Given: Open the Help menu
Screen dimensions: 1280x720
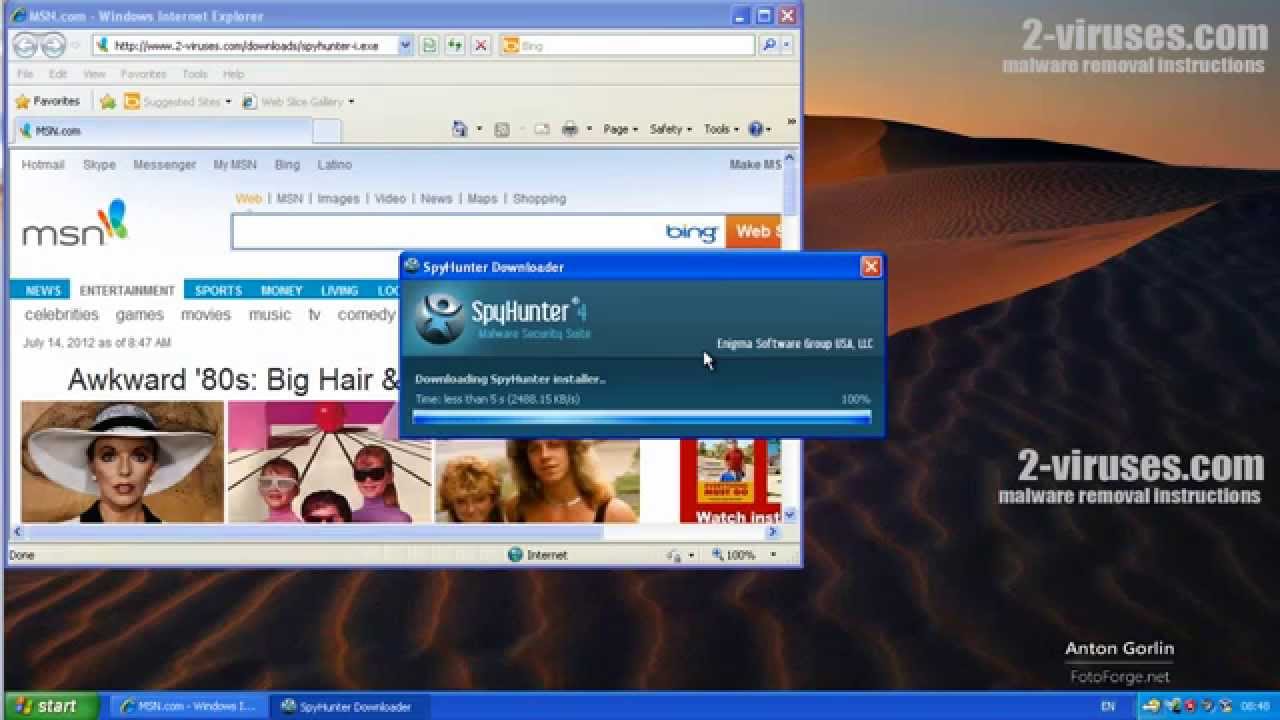Looking at the screenshot, I should [233, 74].
